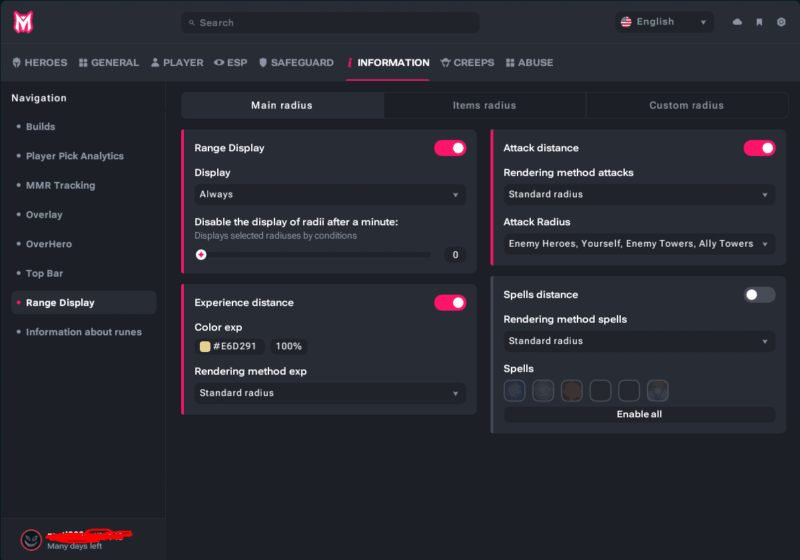Select the INFORMATION tab
Screen dimensions: 800x560
[388, 63]
